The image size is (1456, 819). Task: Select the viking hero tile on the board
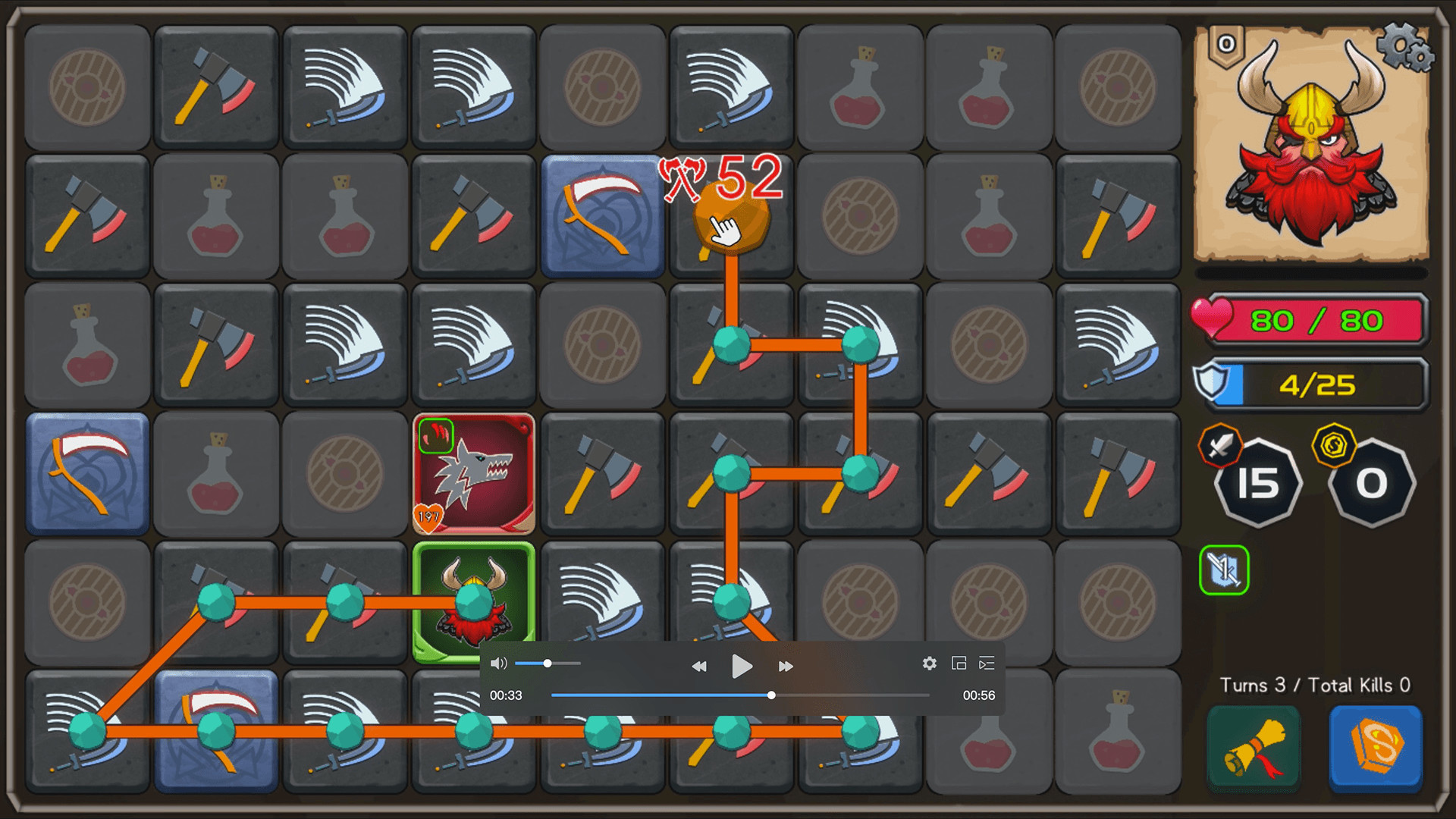point(474,602)
